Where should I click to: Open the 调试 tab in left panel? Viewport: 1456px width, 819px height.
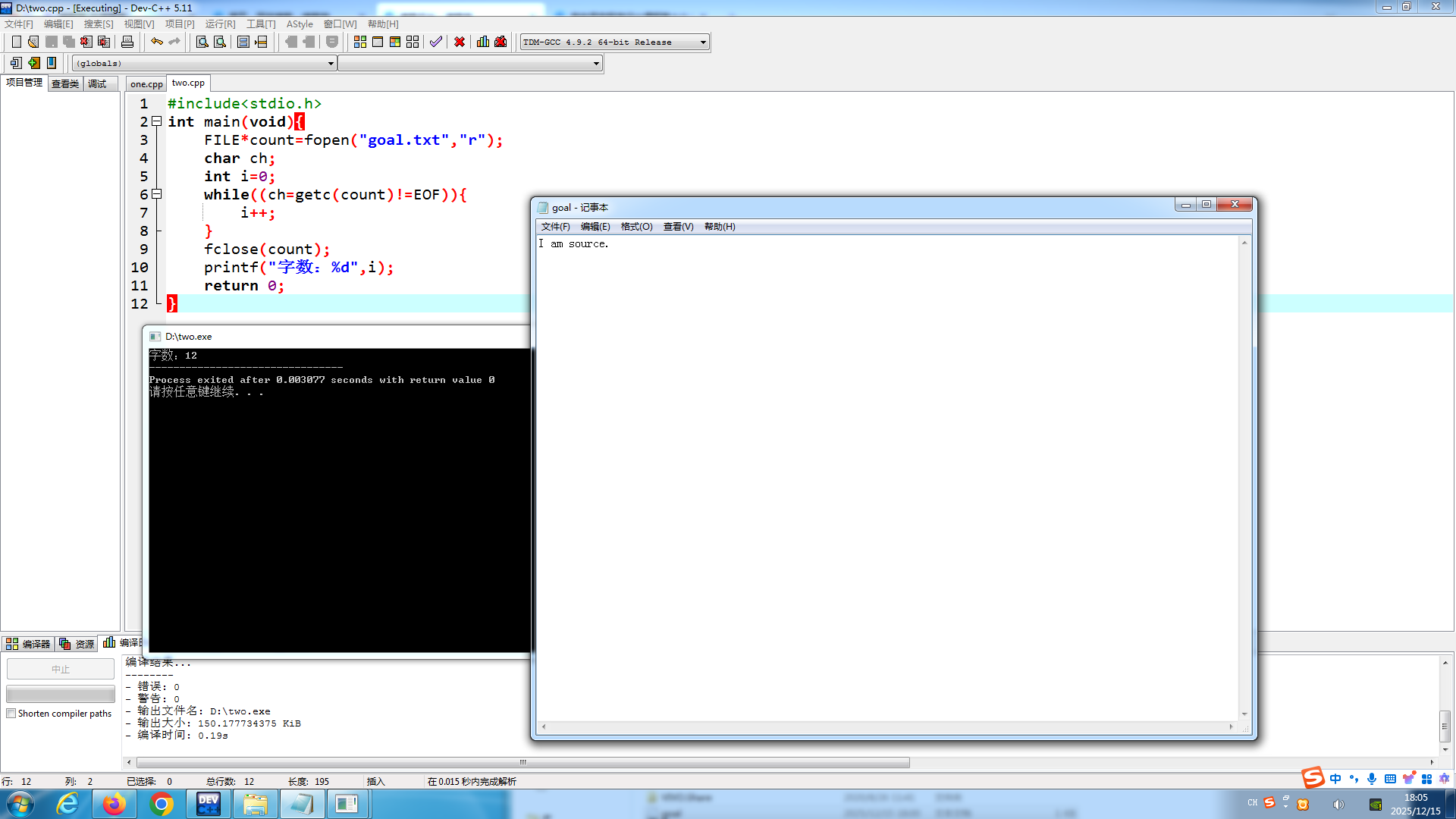click(x=98, y=84)
